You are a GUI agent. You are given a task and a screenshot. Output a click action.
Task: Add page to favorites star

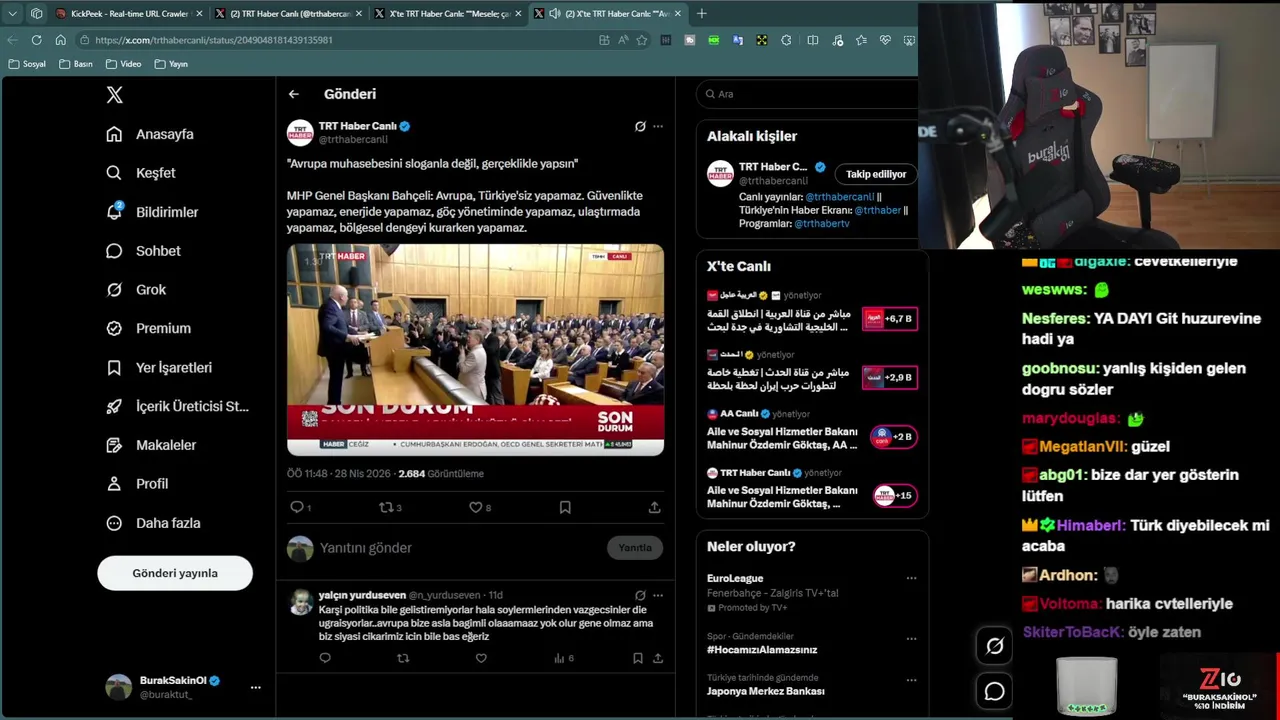coord(642,40)
